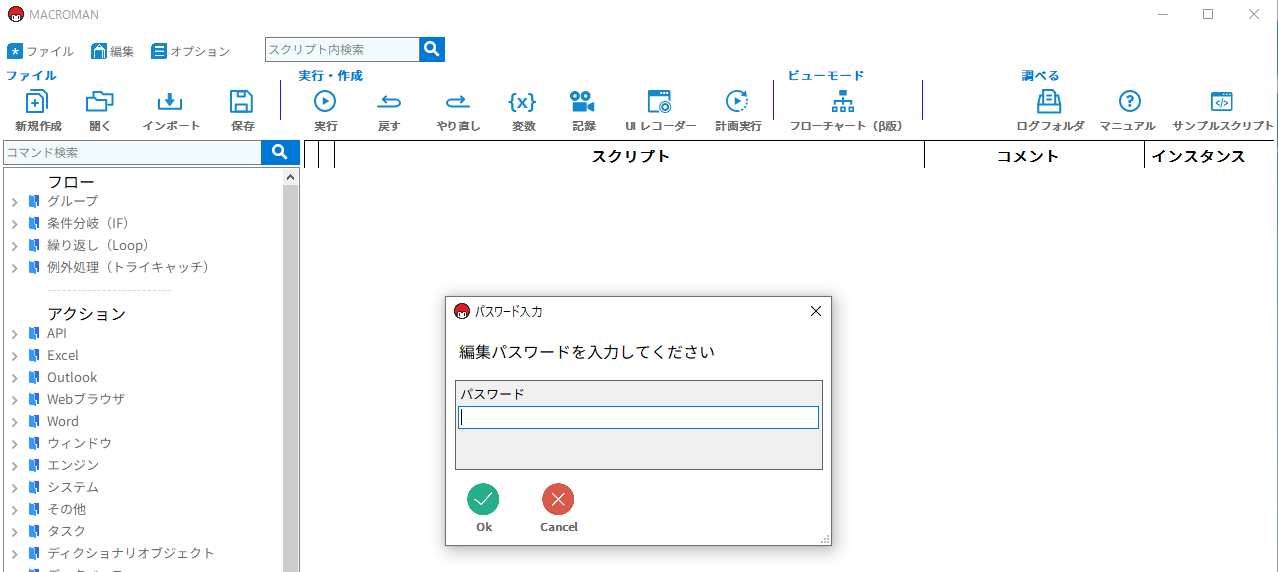Viewport: 1278px width, 572px height.
Task: Select その他 command category
Action: pyautogui.click(x=67, y=509)
